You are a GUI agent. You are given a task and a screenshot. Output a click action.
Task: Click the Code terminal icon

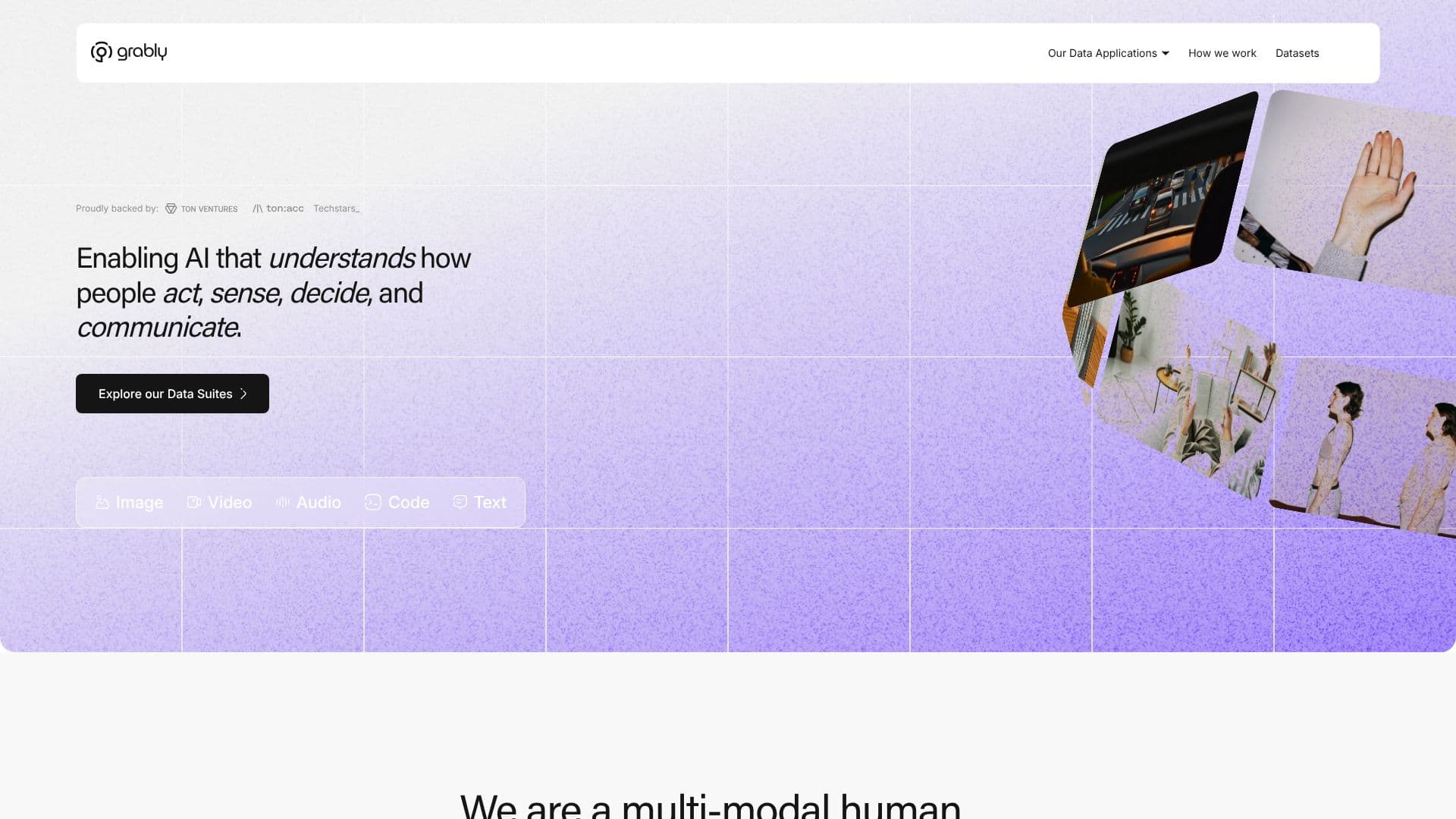pyautogui.click(x=373, y=502)
